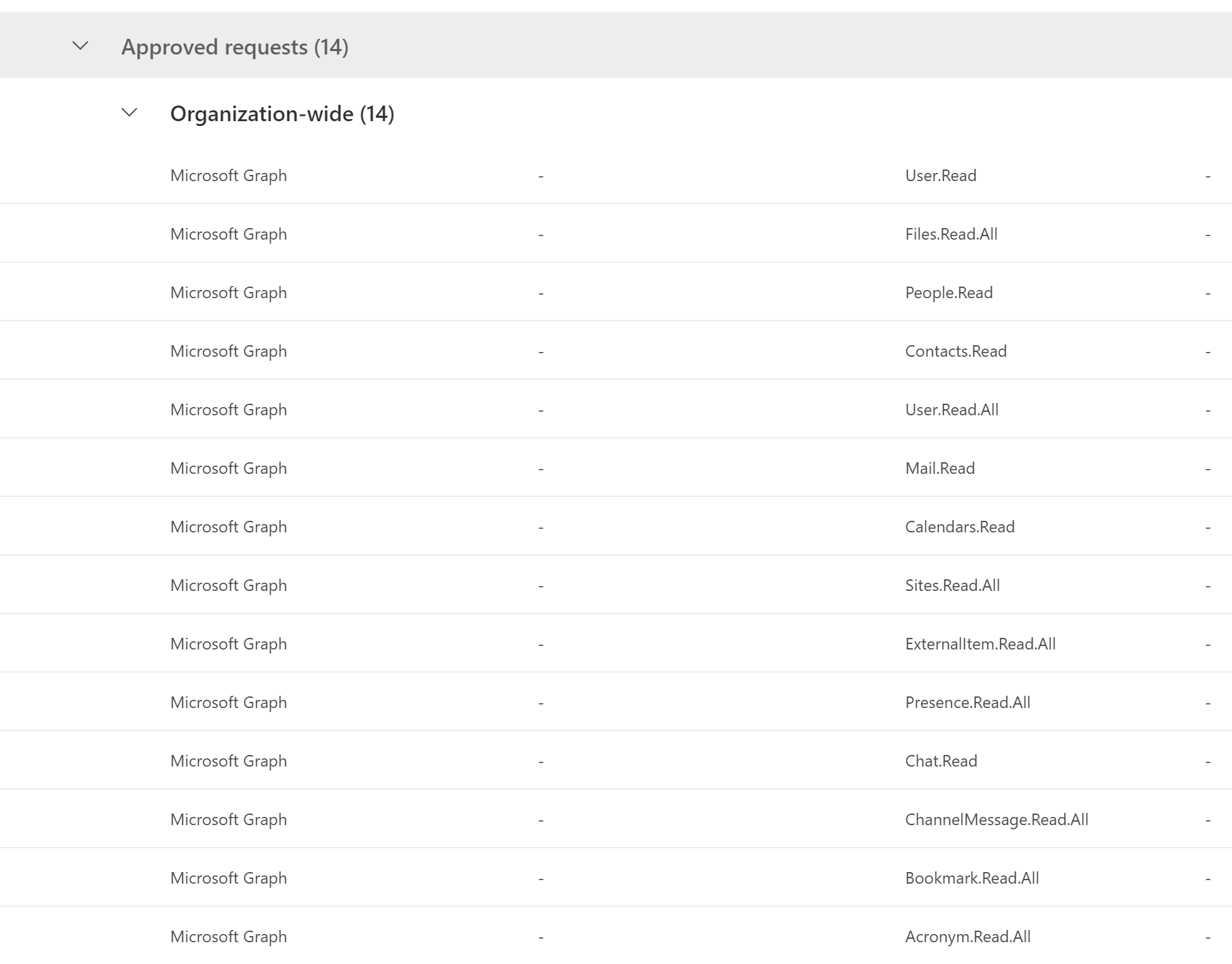This screenshot has width=1232, height=964.
Task: Select the Files.Read.All permission entry
Action: 951,234
